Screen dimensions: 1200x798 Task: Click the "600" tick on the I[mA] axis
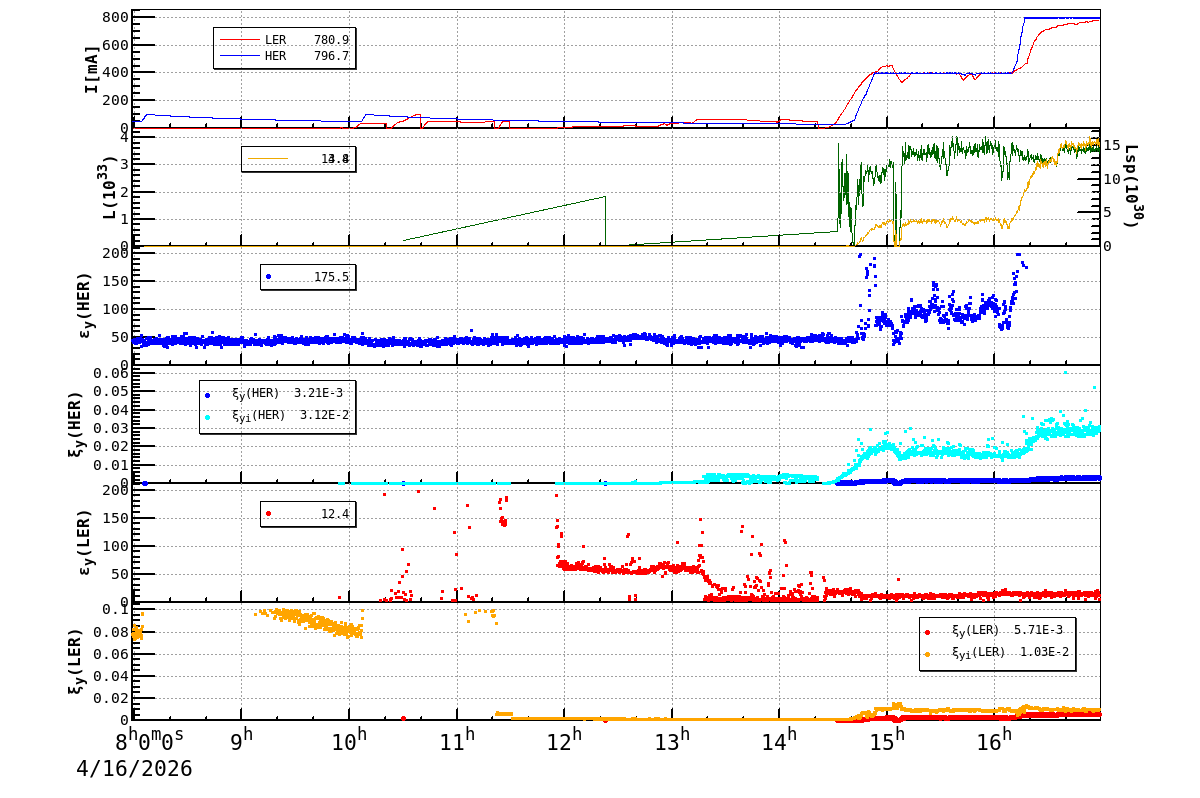click(x=114, y=45)
